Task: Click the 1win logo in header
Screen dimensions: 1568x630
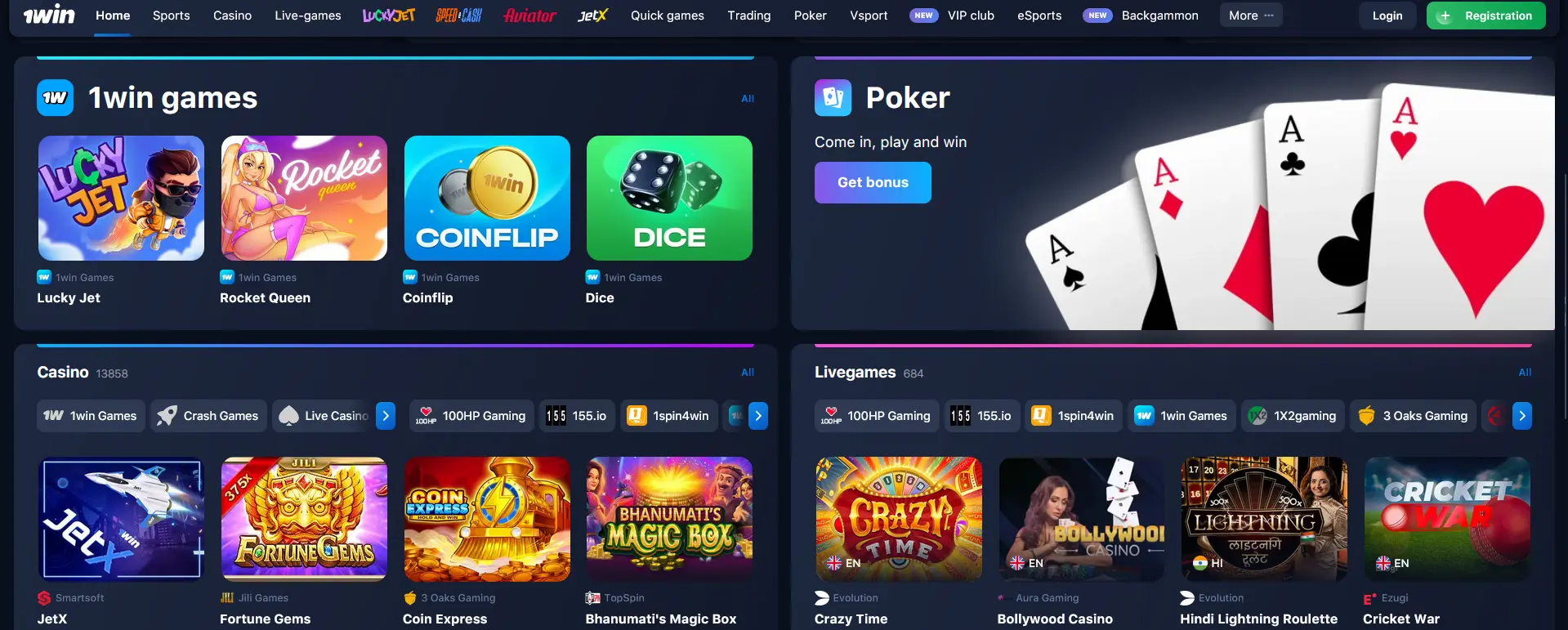Action: (x=49, y=16)
